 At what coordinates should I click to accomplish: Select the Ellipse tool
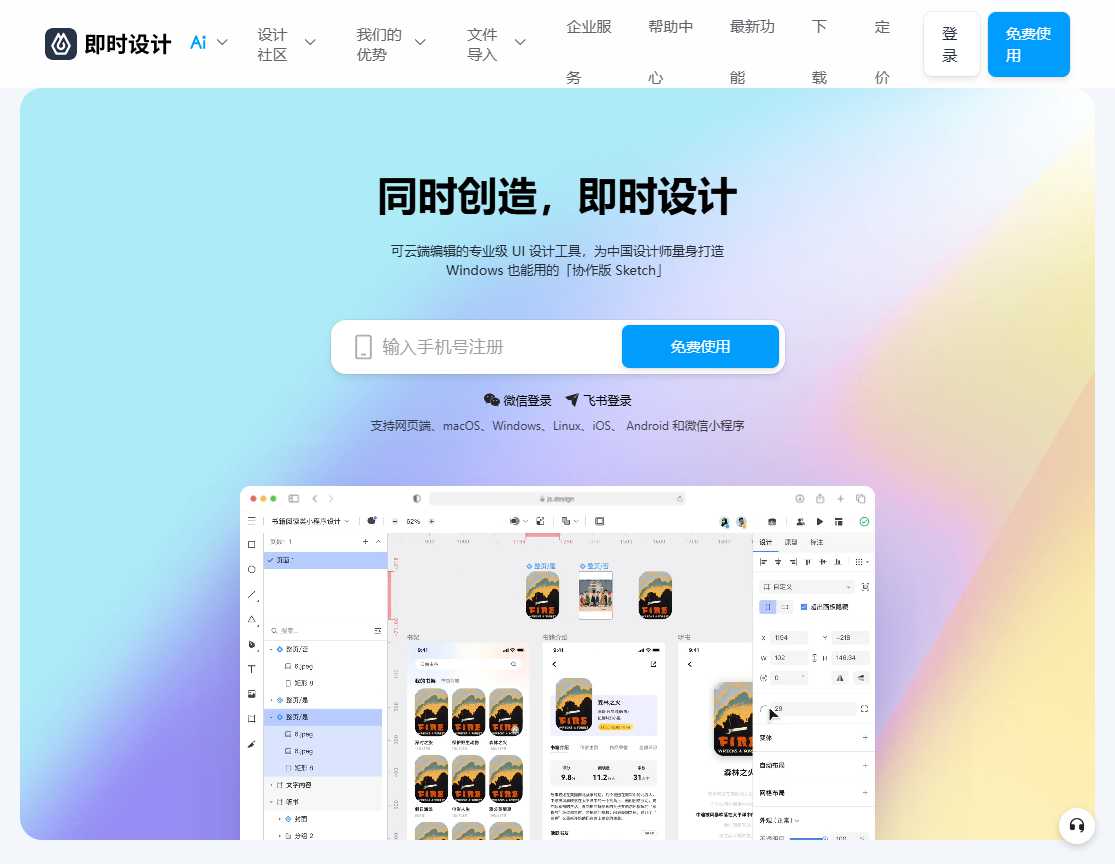coord(252,568)
